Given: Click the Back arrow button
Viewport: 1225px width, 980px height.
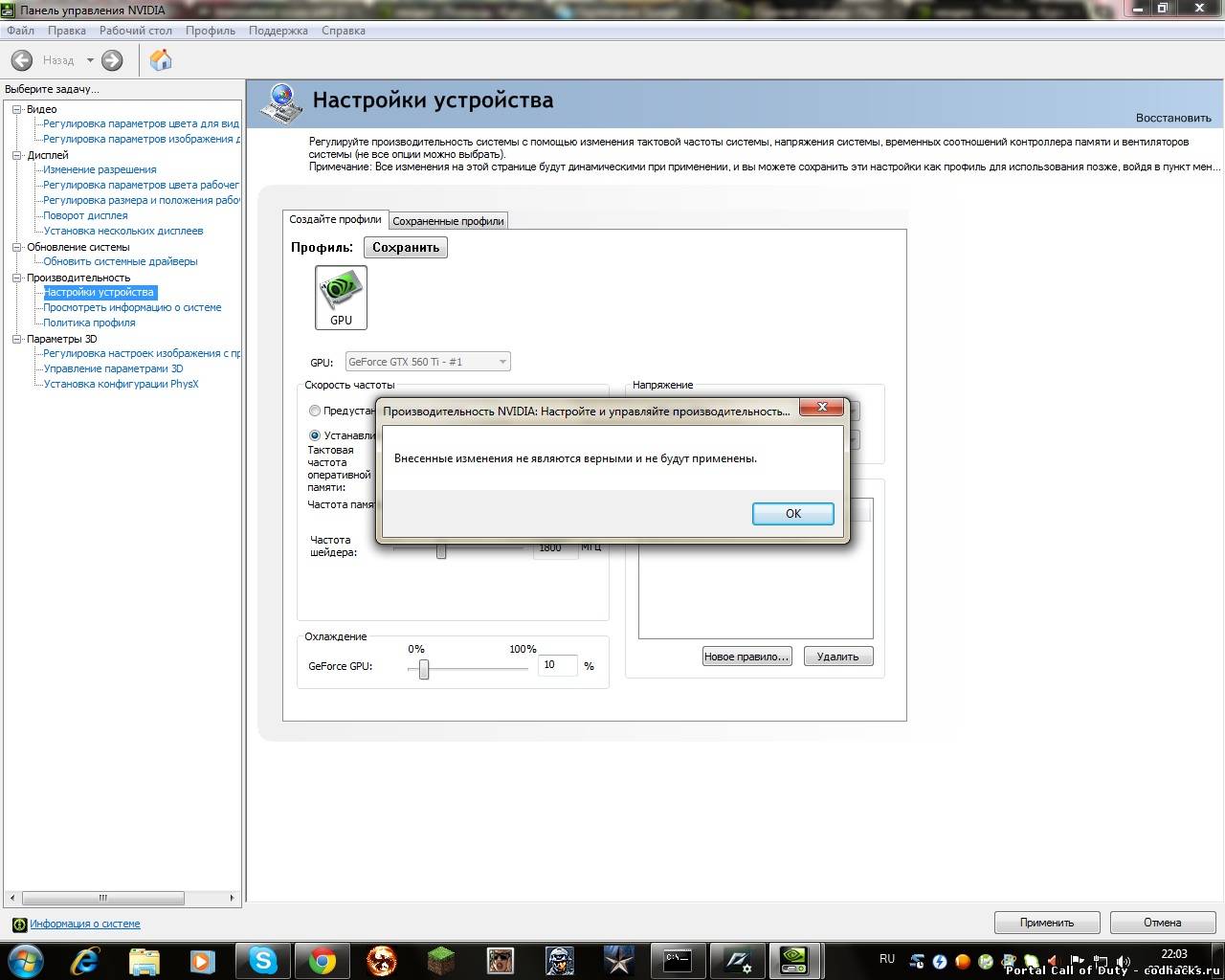Looking at the screenshot, I should [x=21, y=60].
